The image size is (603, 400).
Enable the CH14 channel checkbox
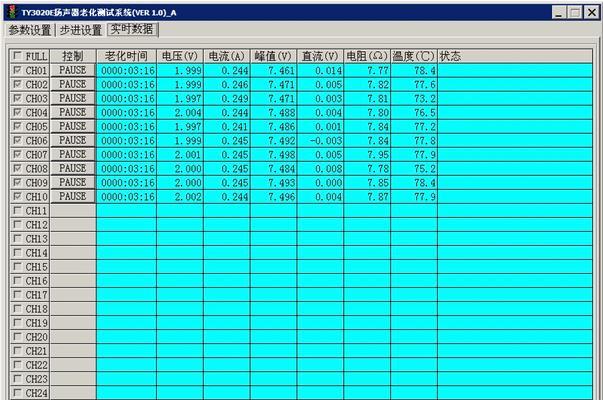(x=17, y=252)
